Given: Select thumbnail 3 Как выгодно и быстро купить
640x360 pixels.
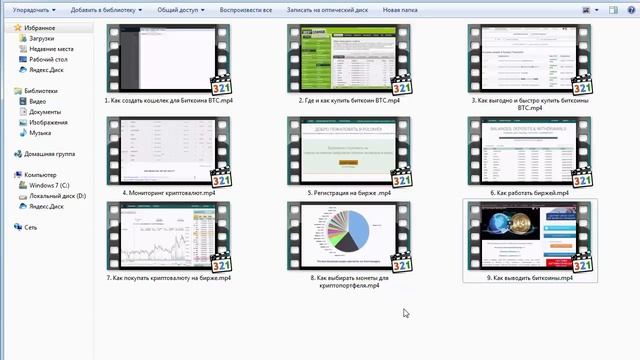Looking at the screenshot, I should [x=529, y=58].
